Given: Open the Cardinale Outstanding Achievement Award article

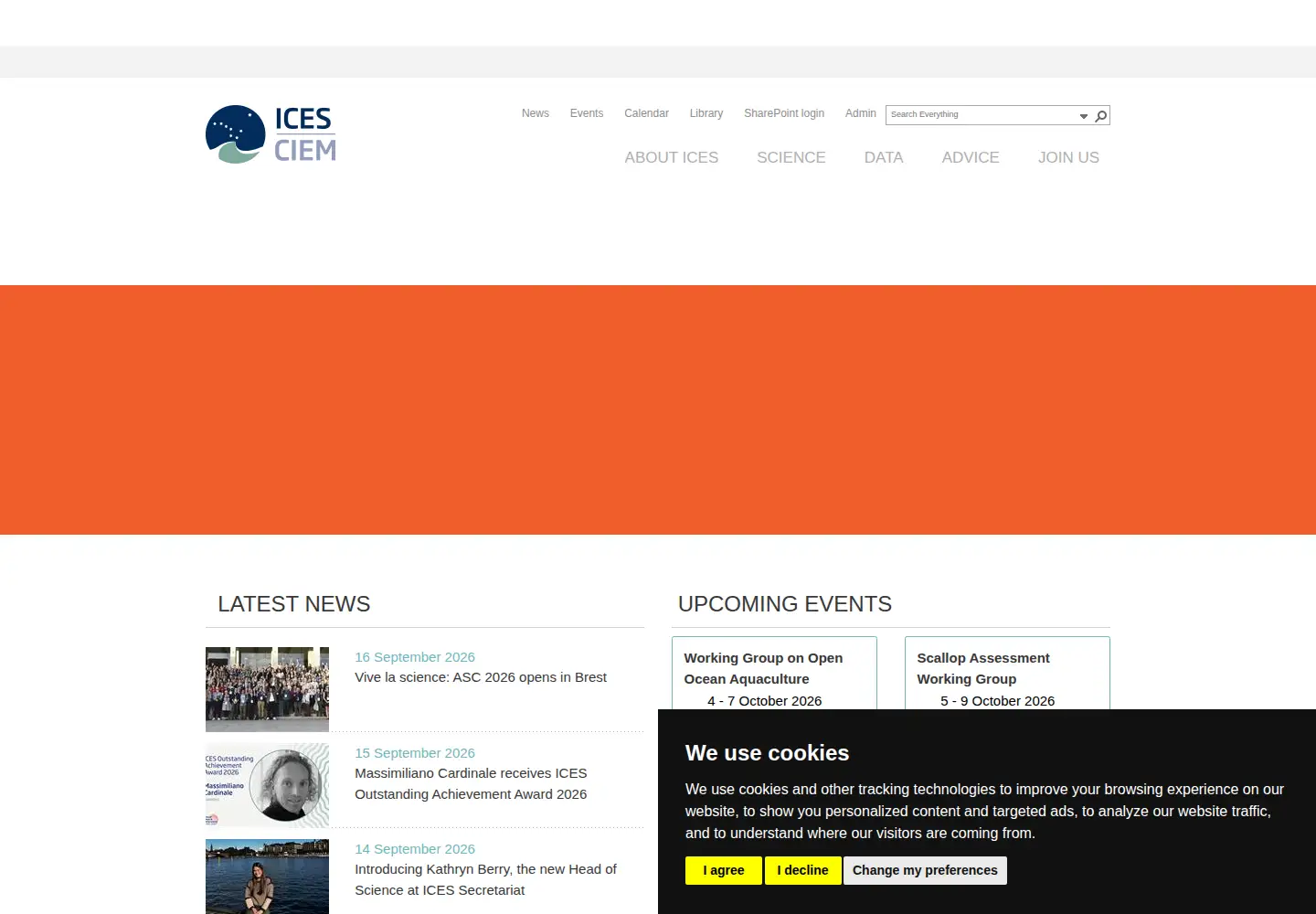Looking at the screenshot, I should pos(471,783).
